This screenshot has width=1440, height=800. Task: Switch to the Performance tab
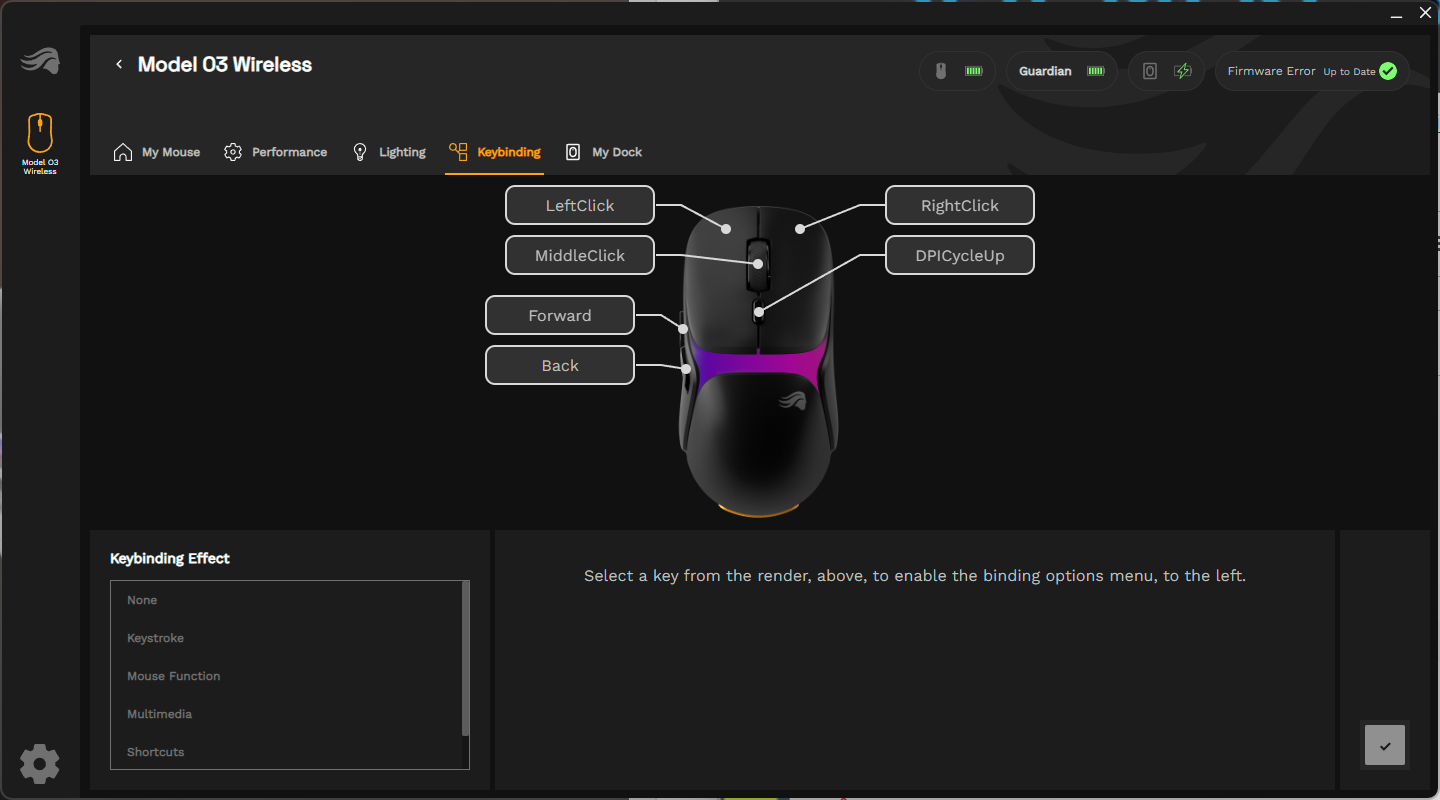(x=275, y=152)
